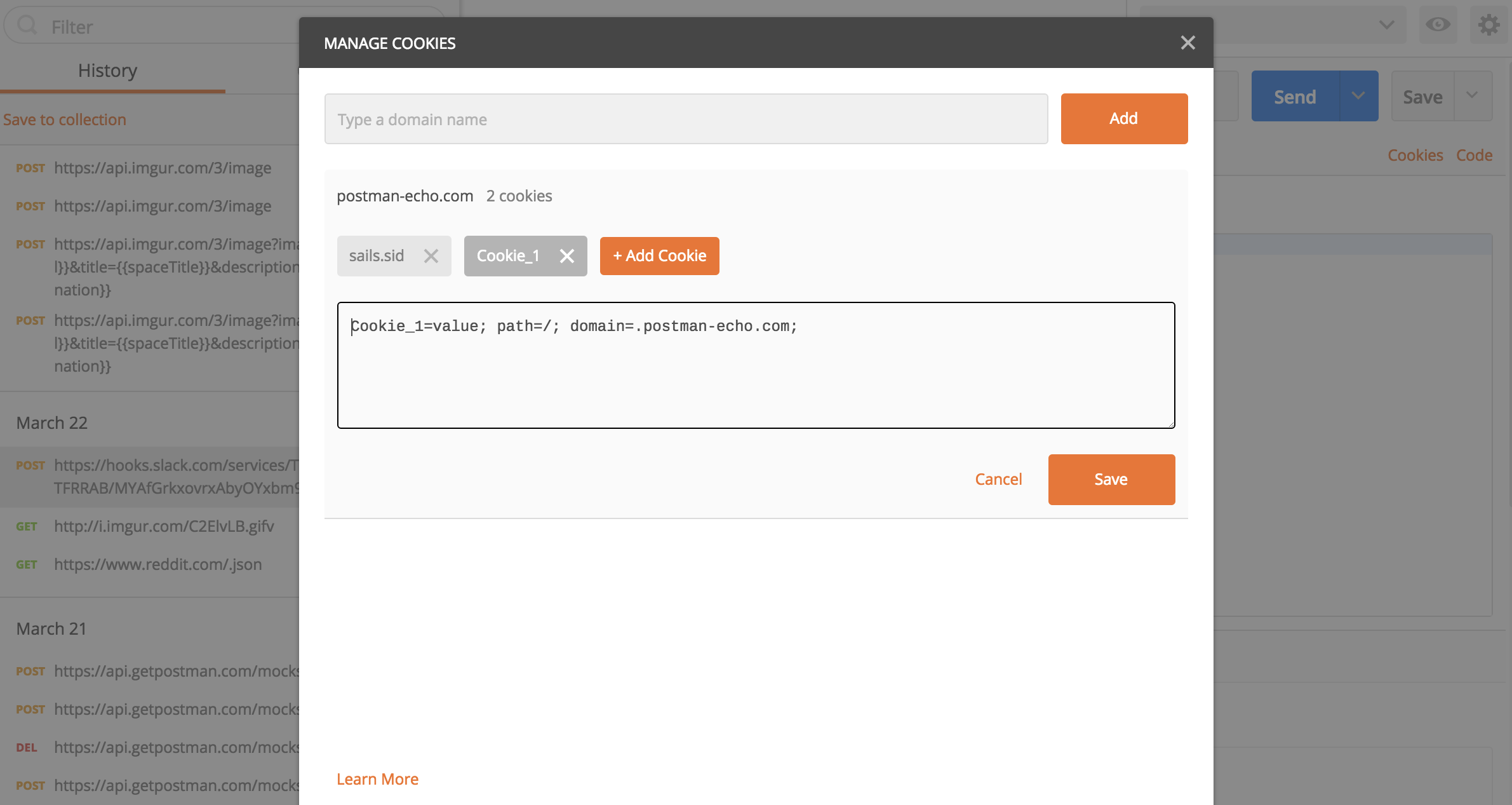Switch to the History tab
1512x805 pixels.
pos(107,71)
